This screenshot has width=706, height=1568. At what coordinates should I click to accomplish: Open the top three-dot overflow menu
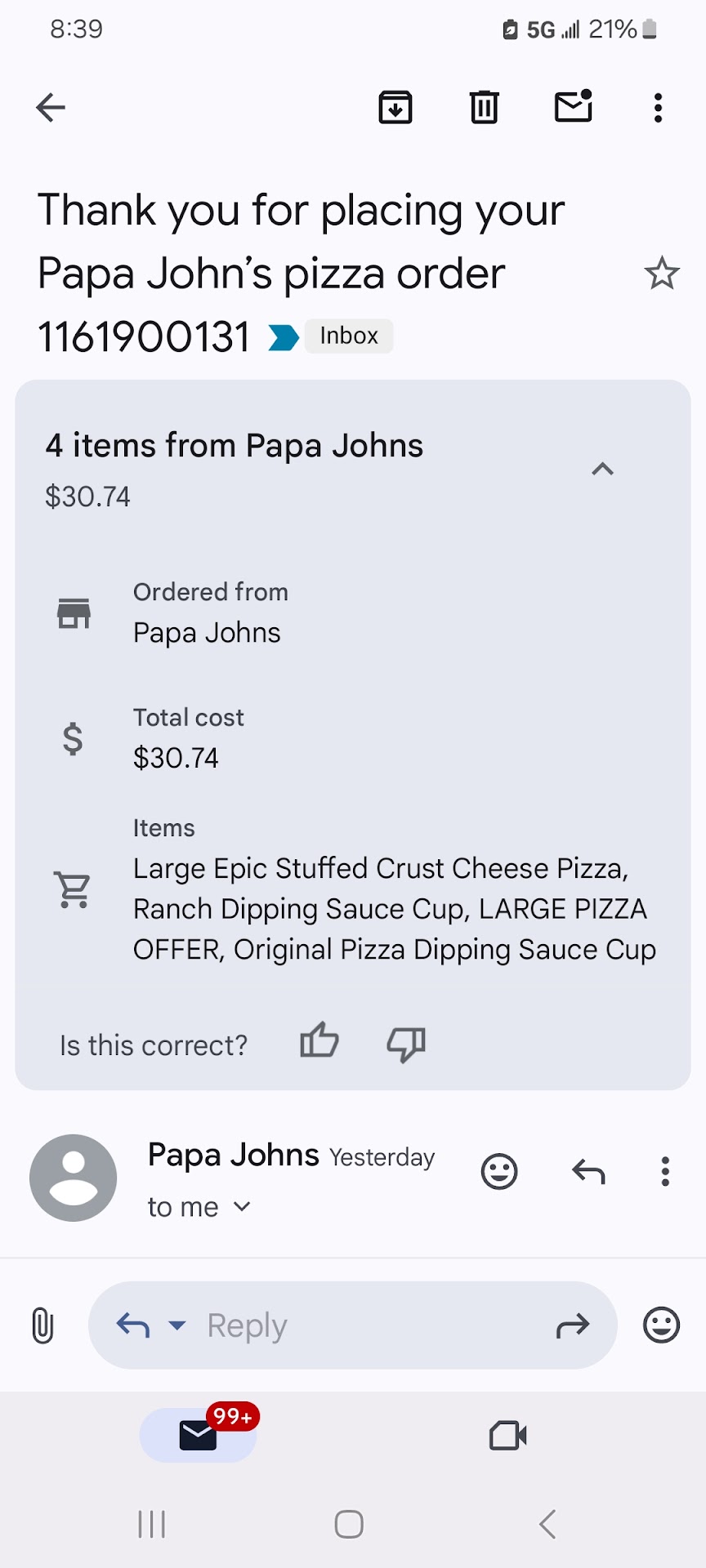coord(658,107)
